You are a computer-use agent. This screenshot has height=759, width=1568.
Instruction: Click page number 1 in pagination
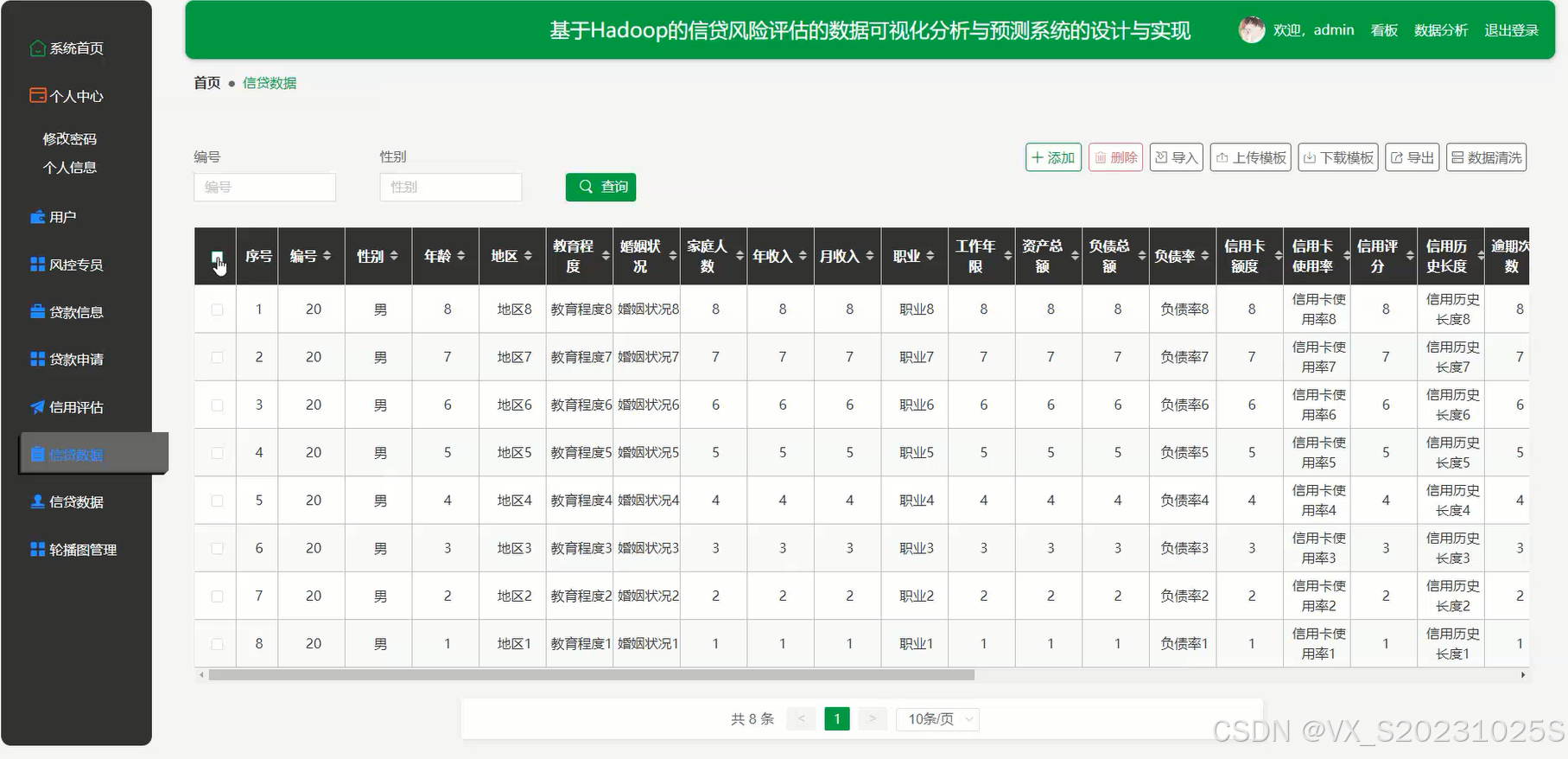(837, 718)
